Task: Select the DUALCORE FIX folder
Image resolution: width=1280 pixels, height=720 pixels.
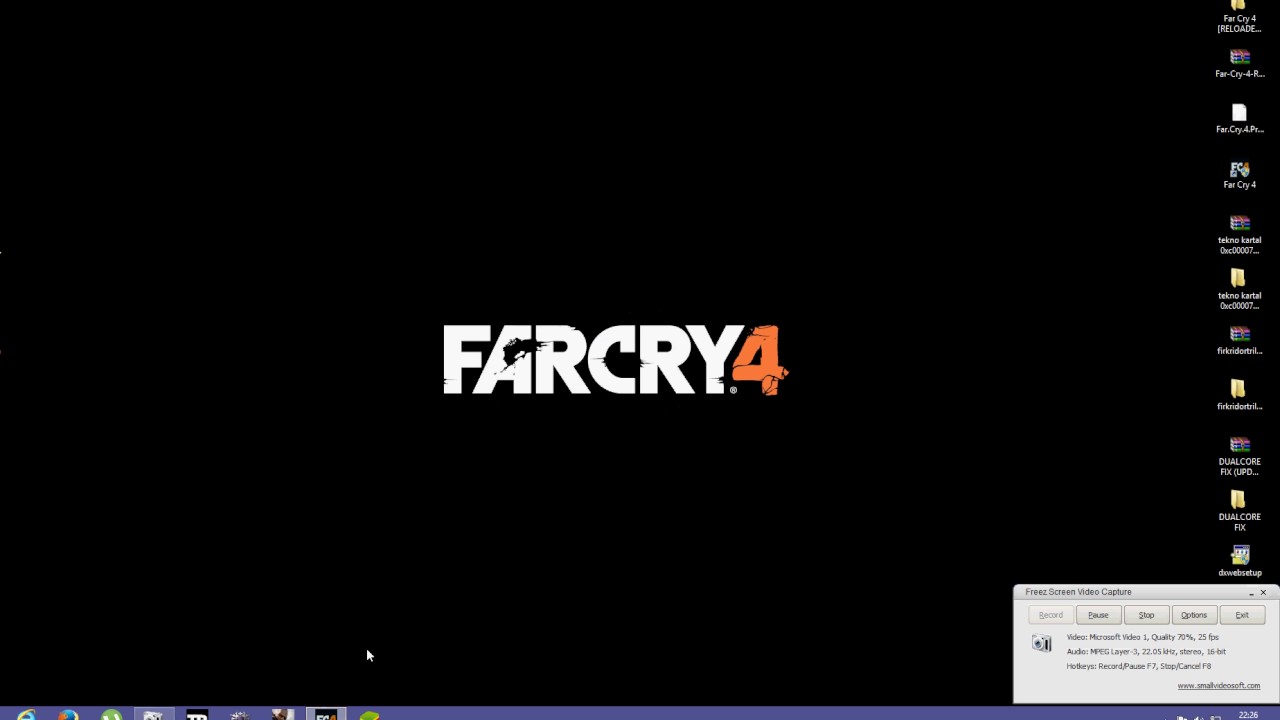Action: [x=1239, y=511]
